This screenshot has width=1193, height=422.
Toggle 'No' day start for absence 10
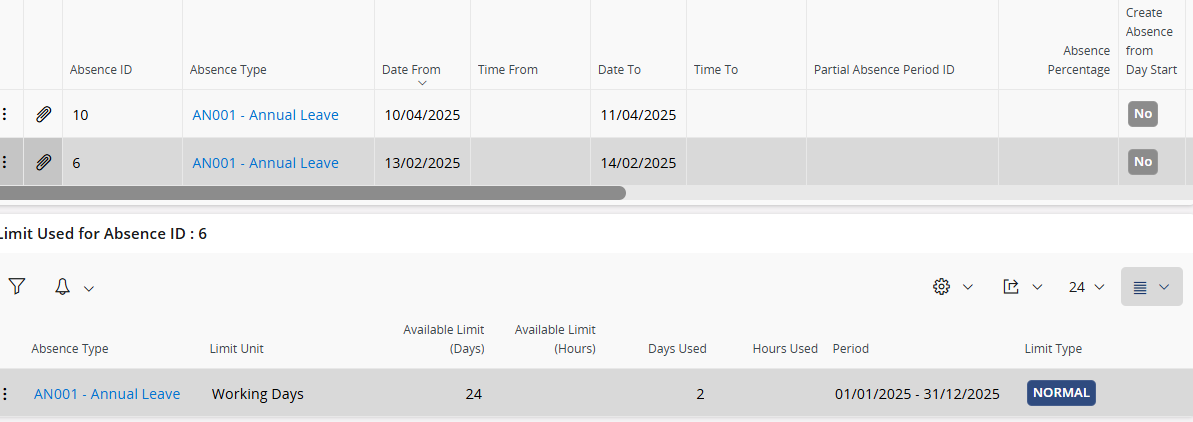(x=1143, y=114)
